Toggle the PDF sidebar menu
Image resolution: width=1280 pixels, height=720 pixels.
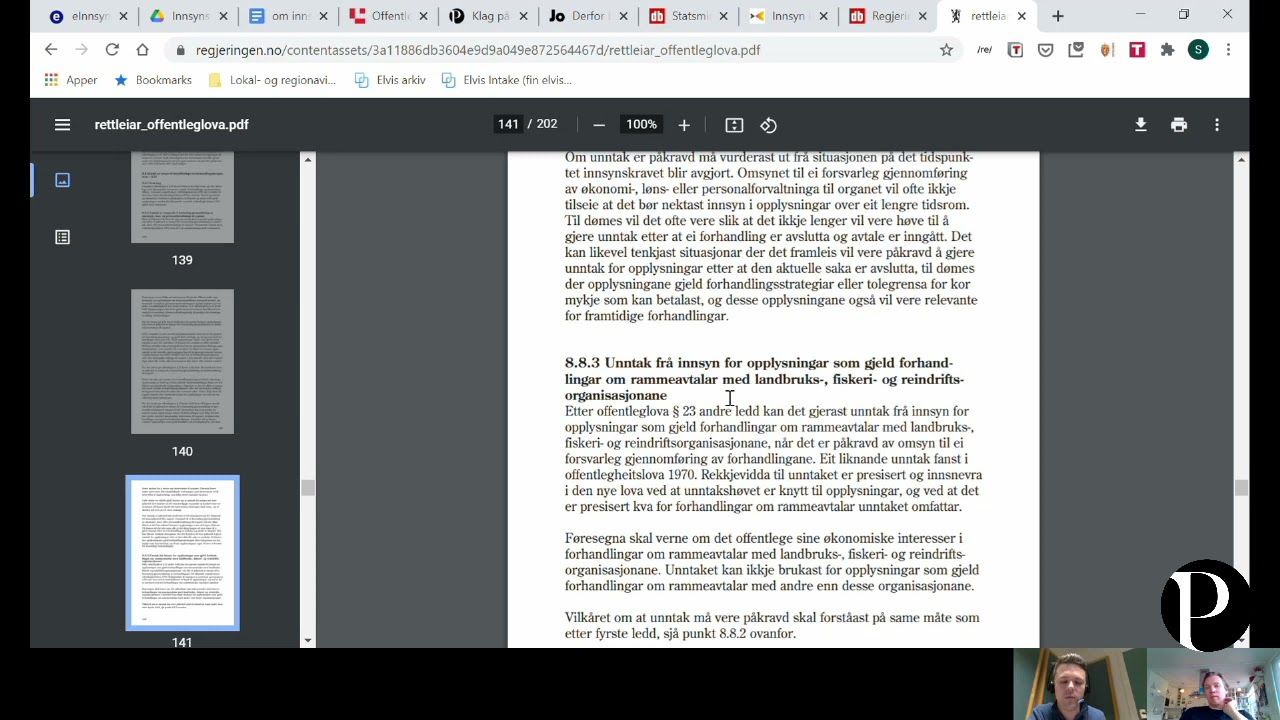[62, 125]
